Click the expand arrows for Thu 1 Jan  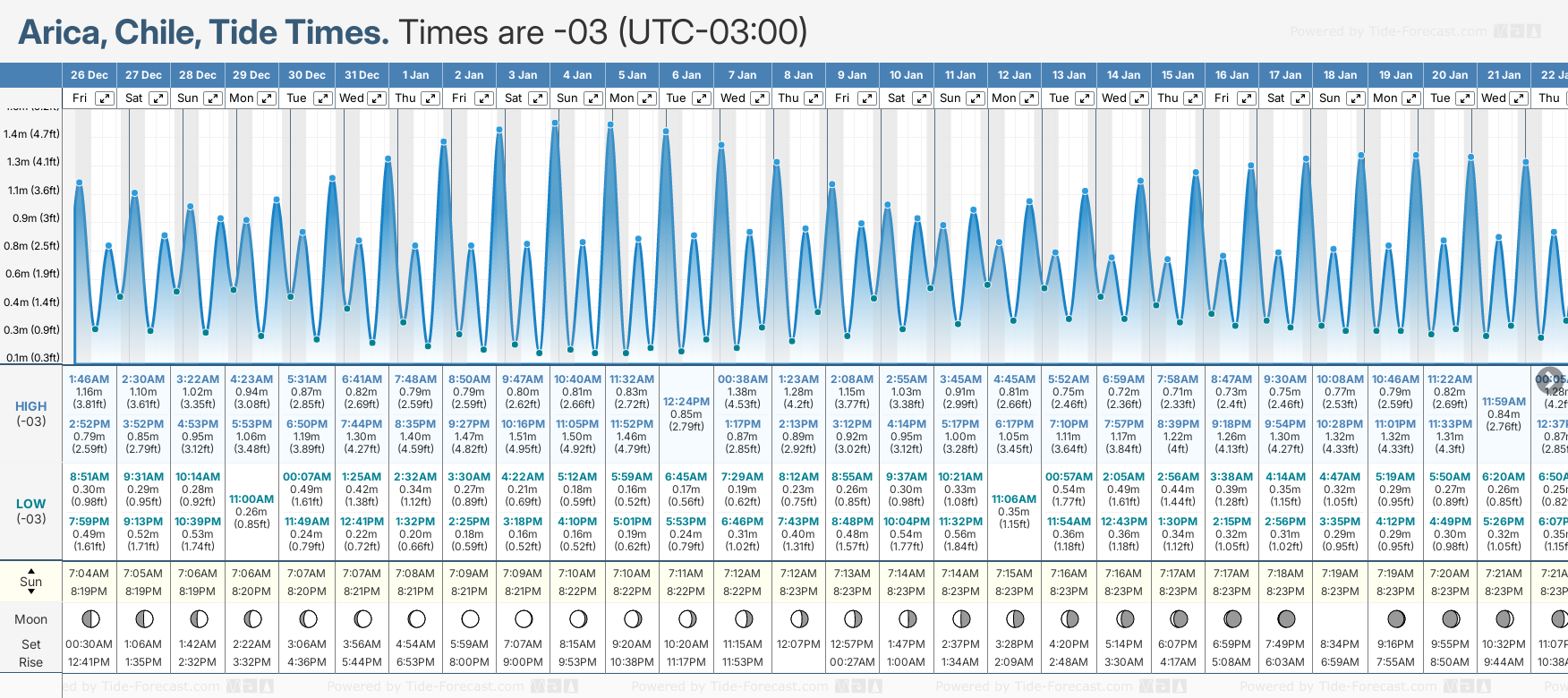pos(430,98)
